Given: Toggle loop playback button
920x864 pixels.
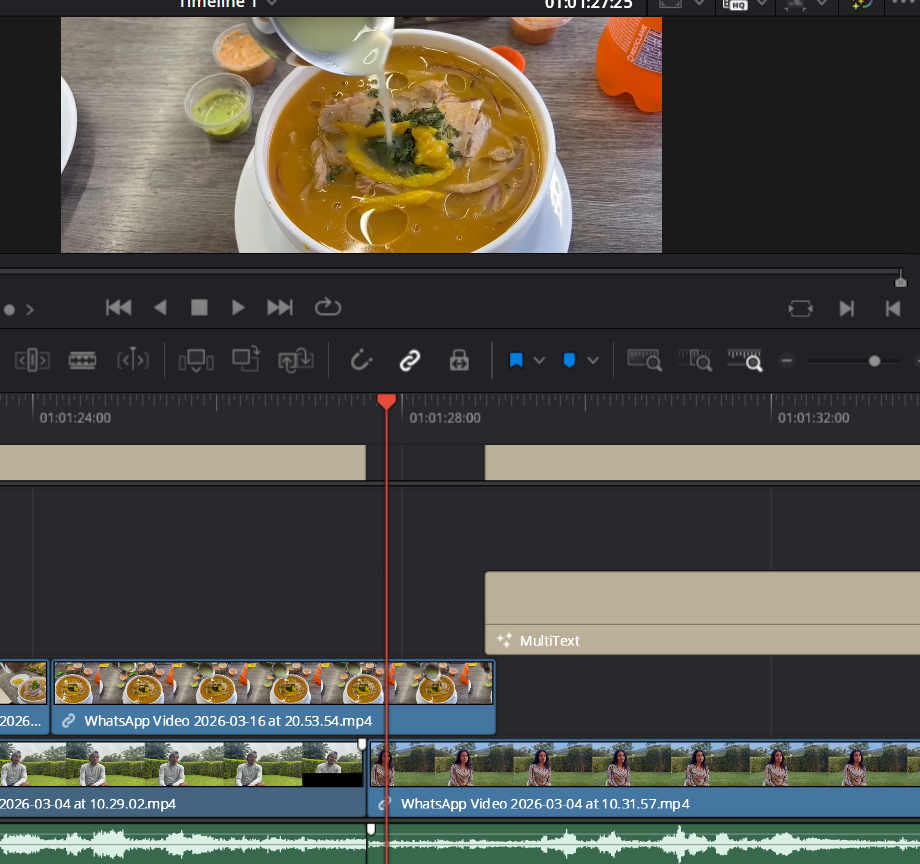Looking at the screenshot, I should coord(328,307).
